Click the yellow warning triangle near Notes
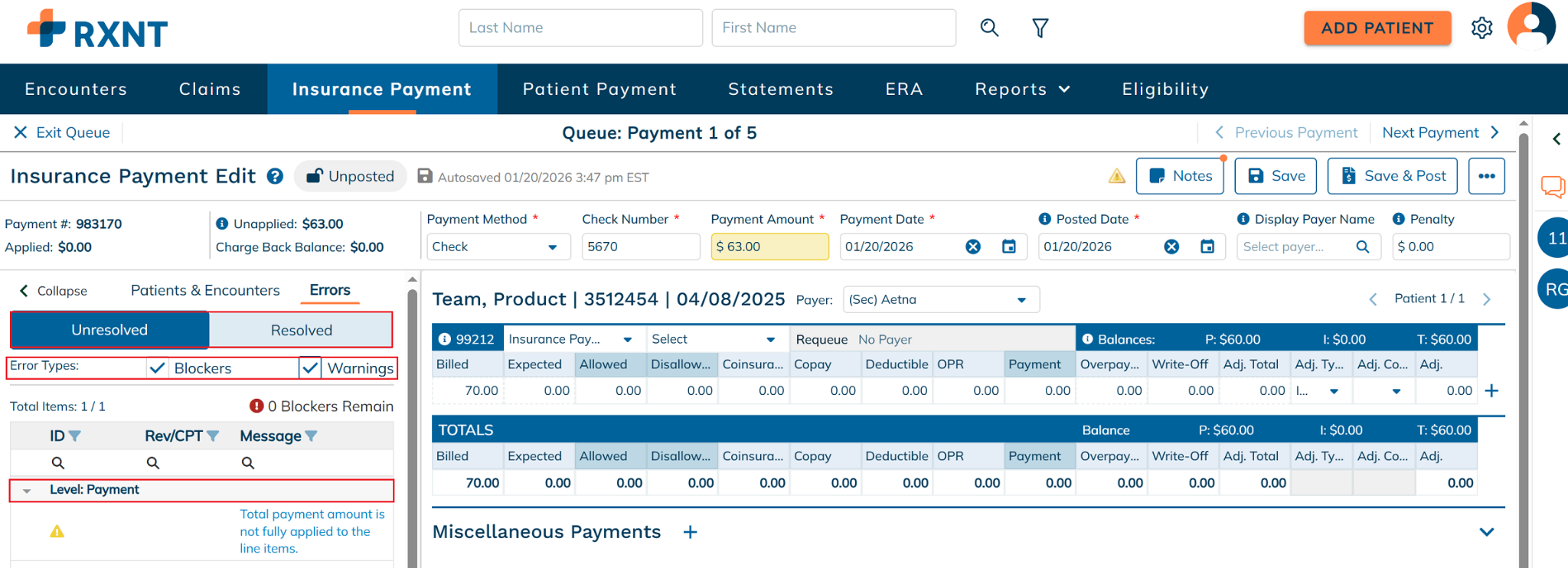The width and height of the screenshot is (1568, 568). click(1116, 177)
